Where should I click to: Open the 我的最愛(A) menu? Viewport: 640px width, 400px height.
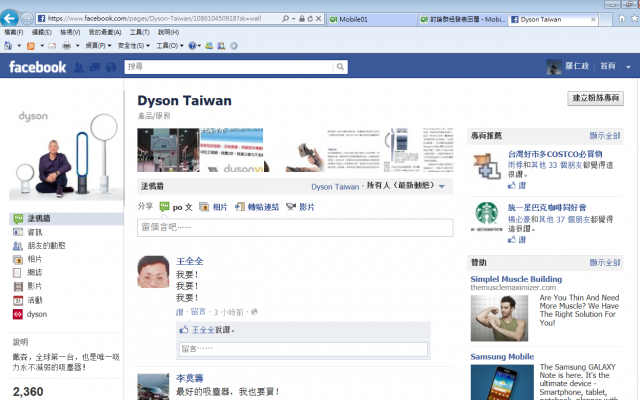click(105, 32)
